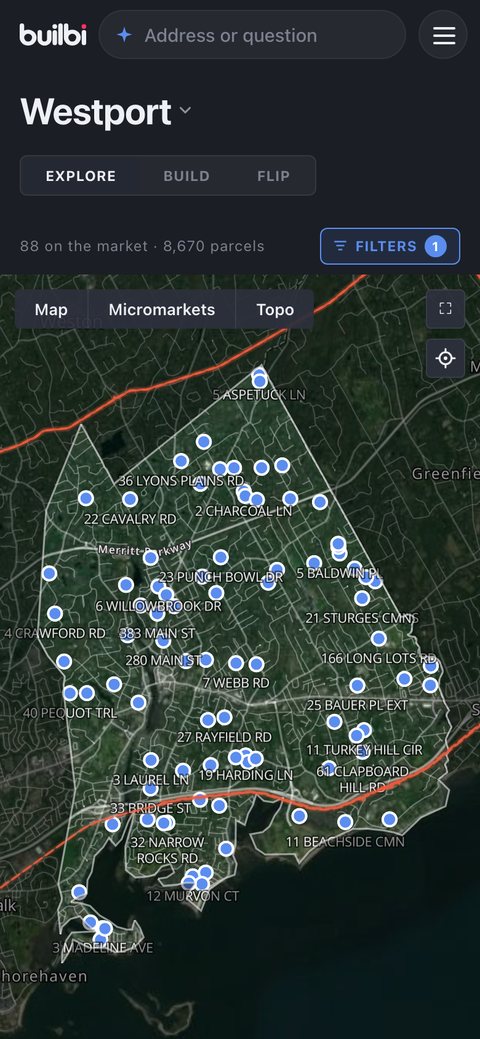Click the sparkle icon in the search bar
Screen dimensions: 480x1039
tap(124, 35)
